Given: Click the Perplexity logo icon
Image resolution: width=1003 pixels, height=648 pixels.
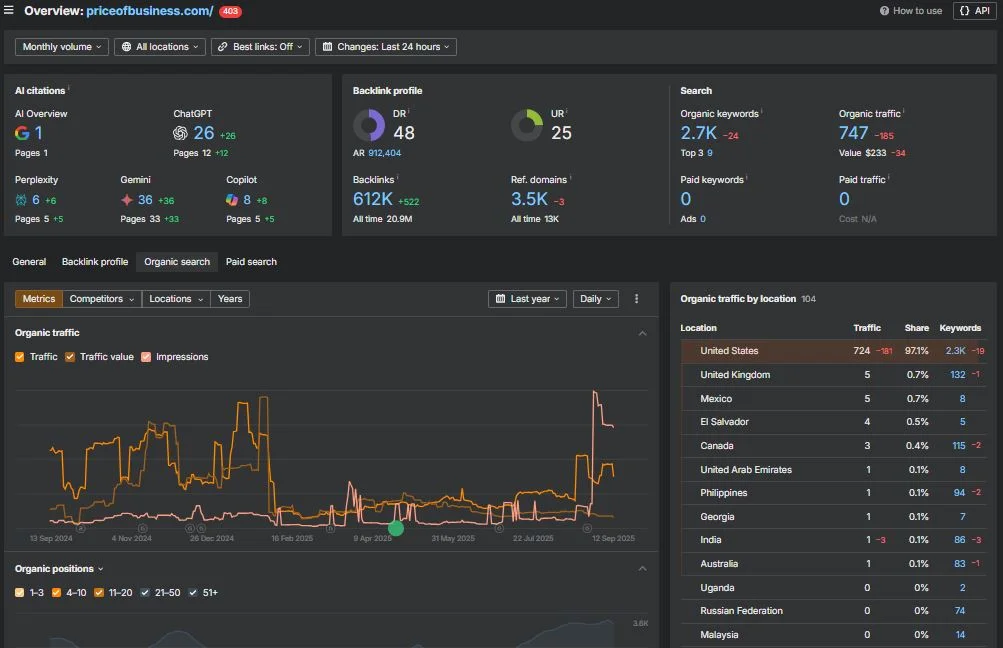Looking at the screenshot, I should coord(21,200).
